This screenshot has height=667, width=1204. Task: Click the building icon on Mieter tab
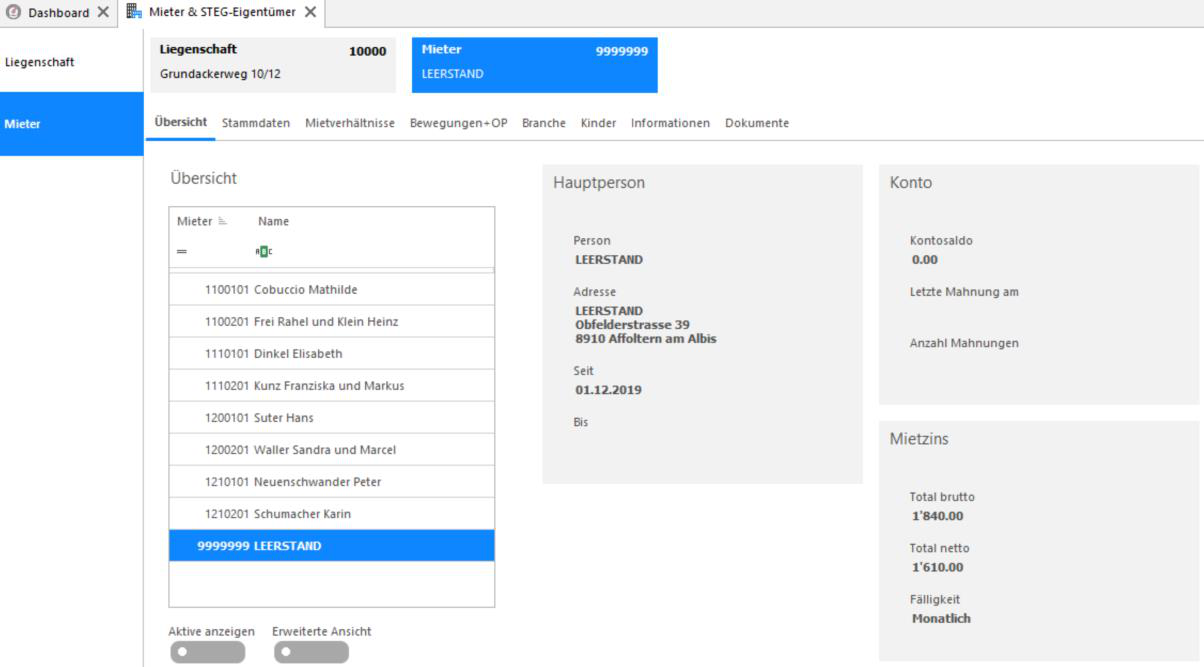coord(134,12)
